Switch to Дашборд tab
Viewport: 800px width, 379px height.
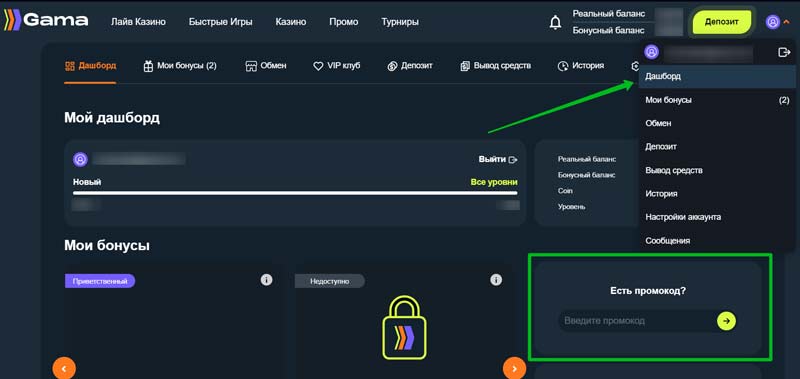90,66
